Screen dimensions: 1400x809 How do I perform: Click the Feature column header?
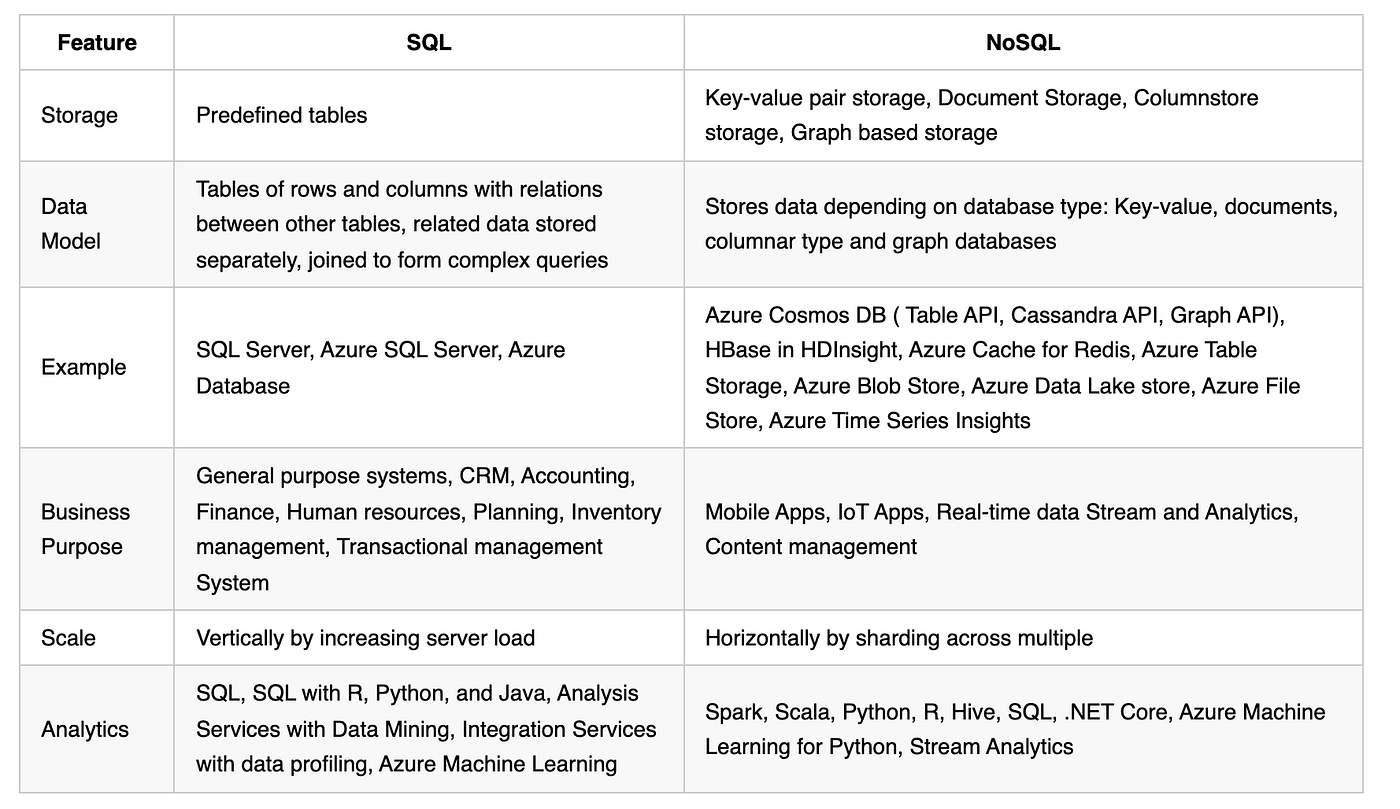pos(96,43)
